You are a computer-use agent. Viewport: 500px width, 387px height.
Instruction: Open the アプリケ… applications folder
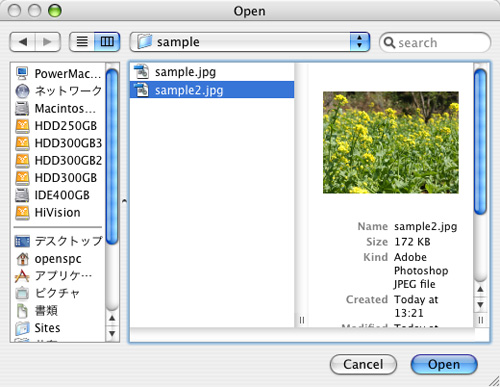(58, 276)
